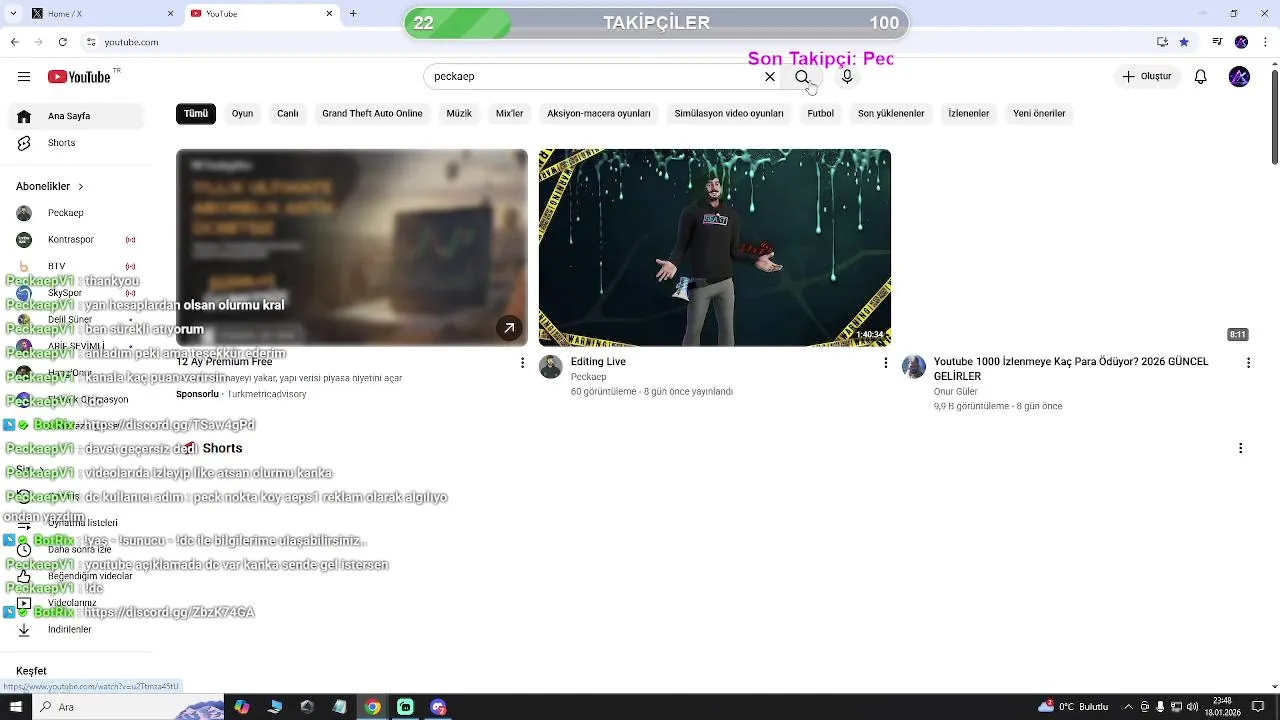Viewport: 1280px width, 720px height.
Task: Click the Windows taskbar search box Ara
Action: click(x=130, y=707)
